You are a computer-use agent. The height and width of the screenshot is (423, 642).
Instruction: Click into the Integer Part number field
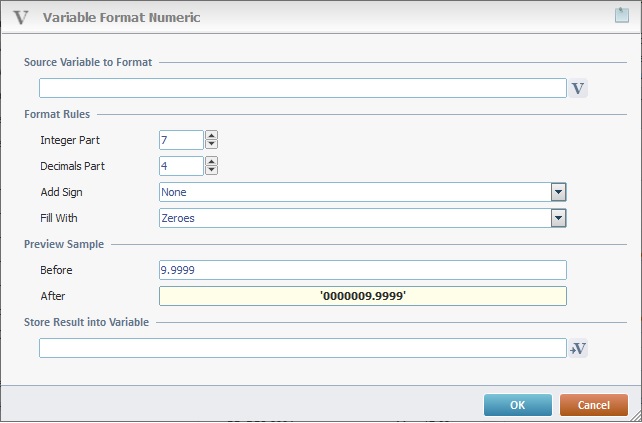pyautogui.click(x=181, y=140)
